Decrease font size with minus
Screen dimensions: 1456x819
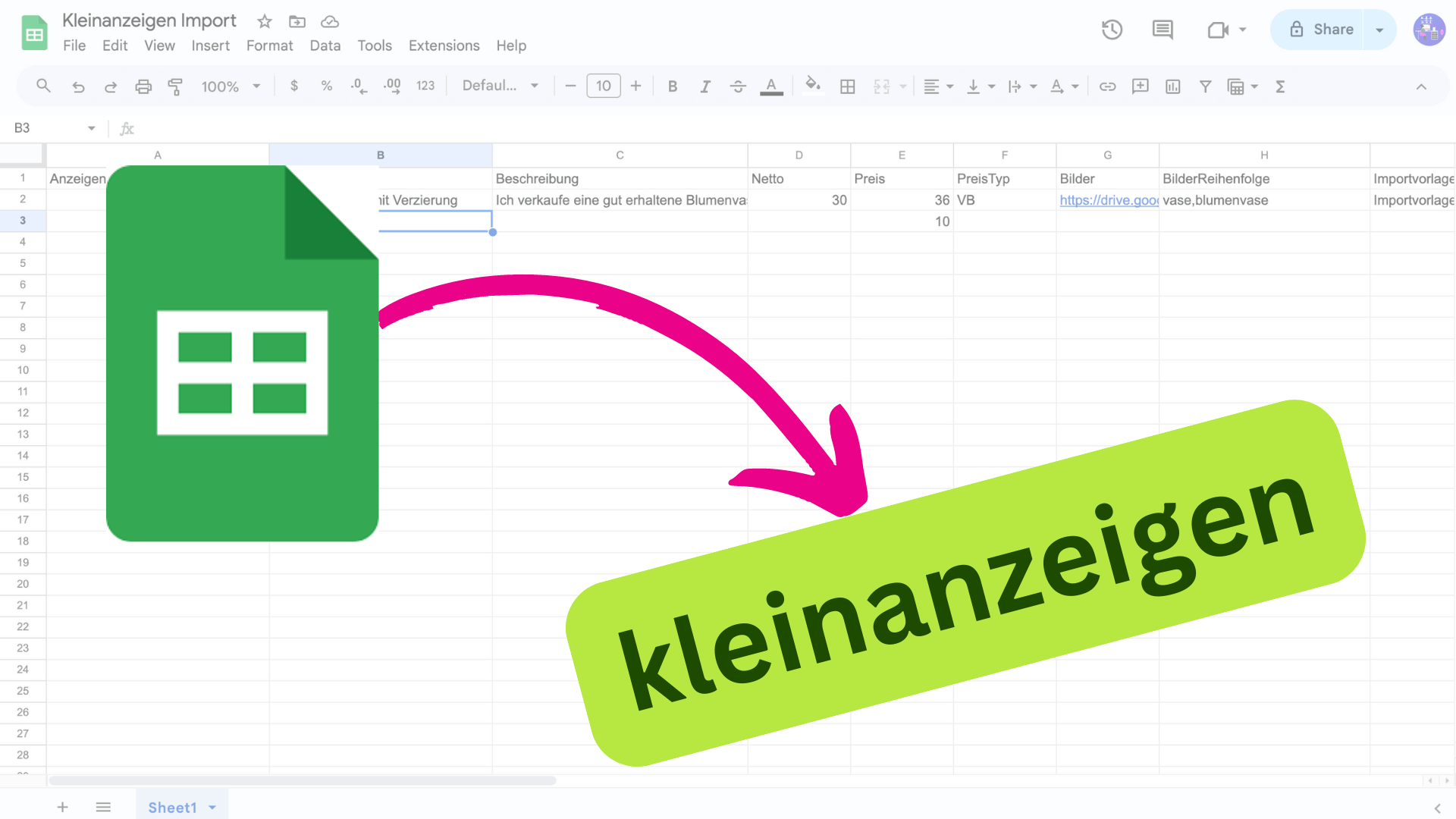point(571,86)
